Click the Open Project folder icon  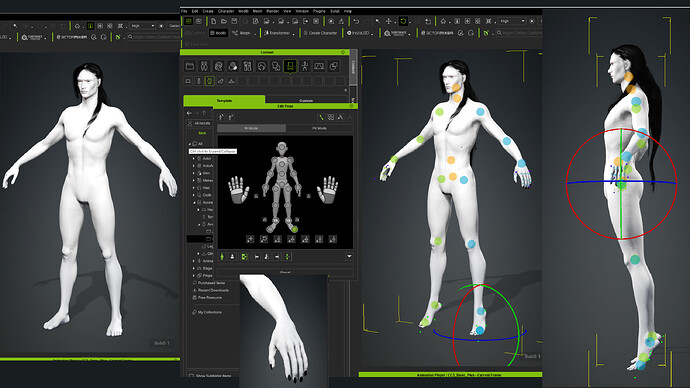[224, 21]
